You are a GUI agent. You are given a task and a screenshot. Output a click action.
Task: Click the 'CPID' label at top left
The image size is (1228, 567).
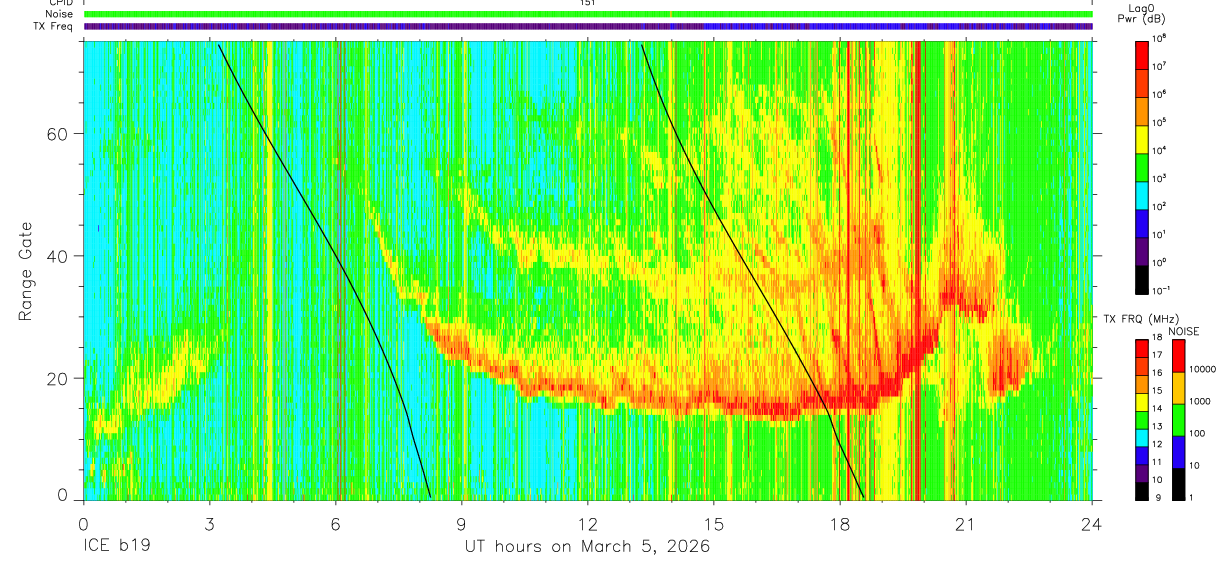click(x=61, y=3)
